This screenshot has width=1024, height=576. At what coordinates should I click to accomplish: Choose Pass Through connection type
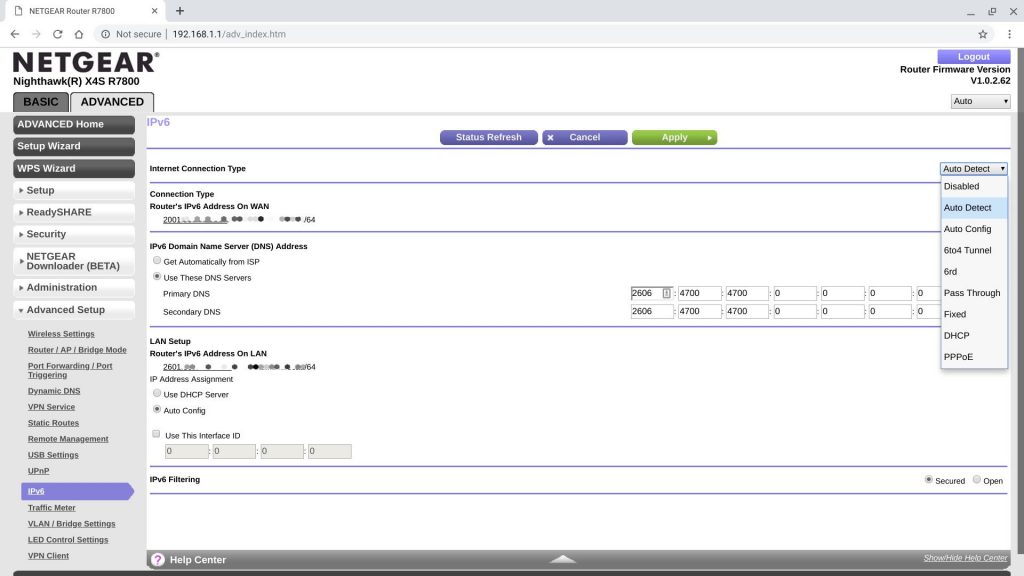[x=974, y=293]
